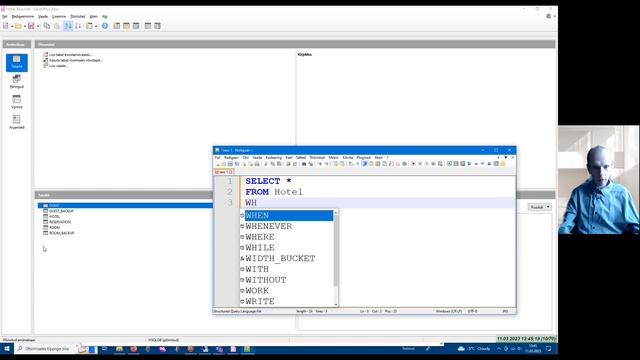Screen dimensions: 640x360
Task: Open the Lisamine menu in Base
Action: [x=59, y=16]
